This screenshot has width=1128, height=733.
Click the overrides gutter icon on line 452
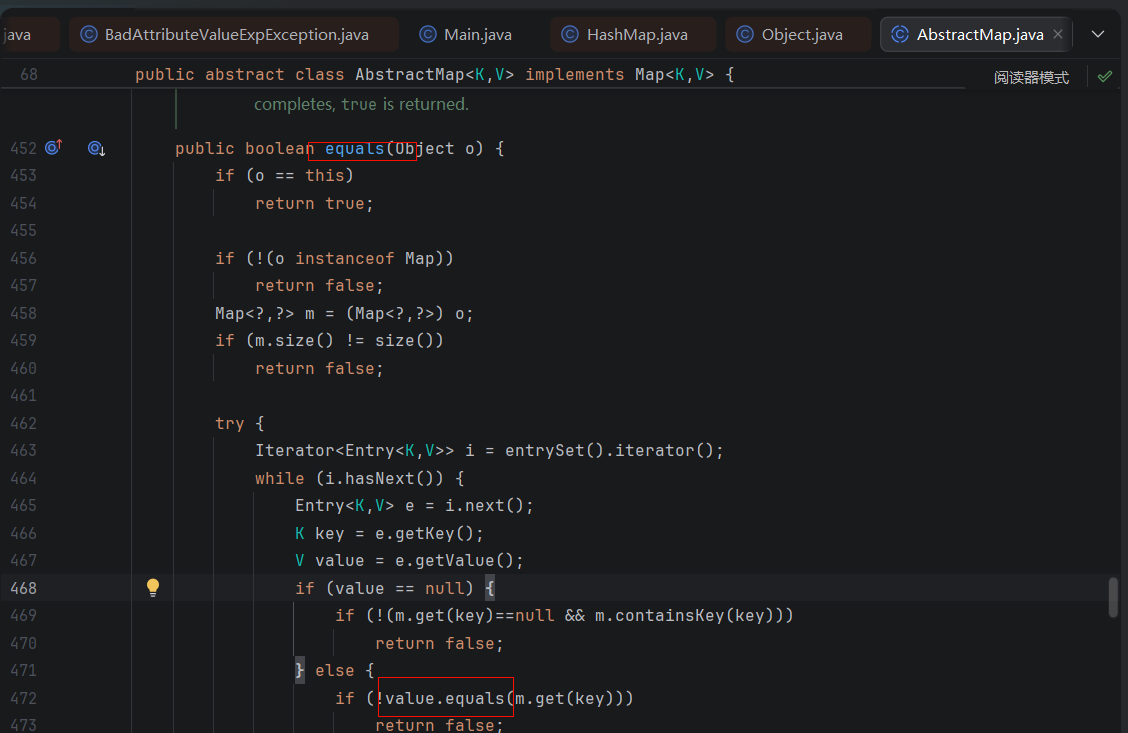tap(53, 148)
